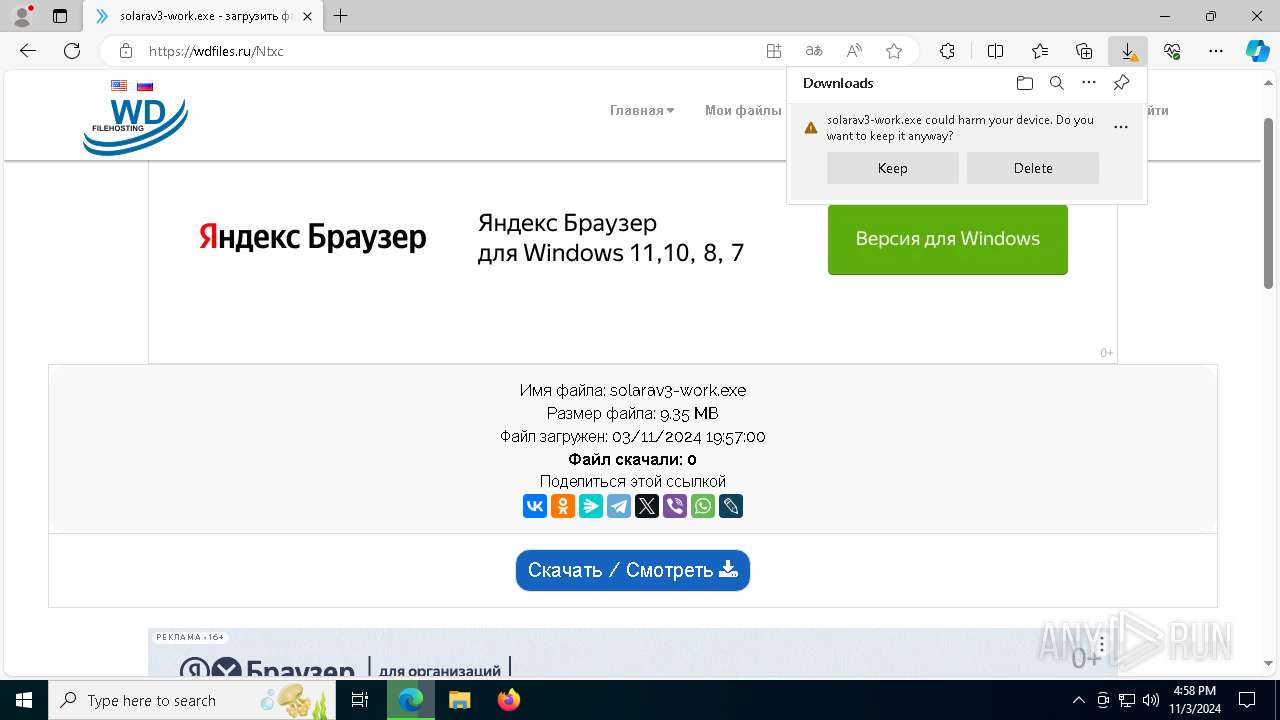Viewport: 1280px width, 720px height.
Task: Open the Downloads folder icon
Action: tap(1024, 83)
